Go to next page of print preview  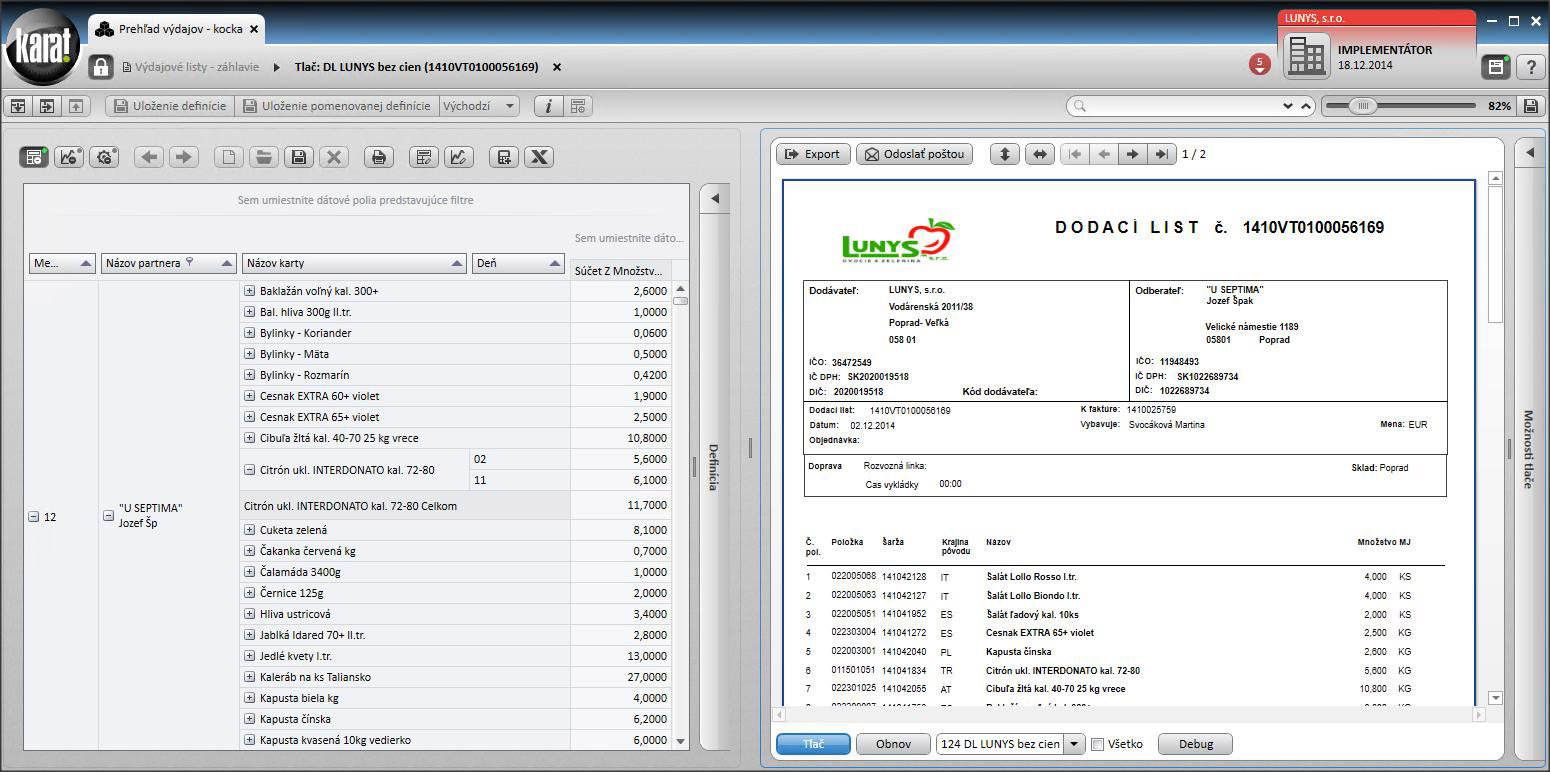point(1132,154)
